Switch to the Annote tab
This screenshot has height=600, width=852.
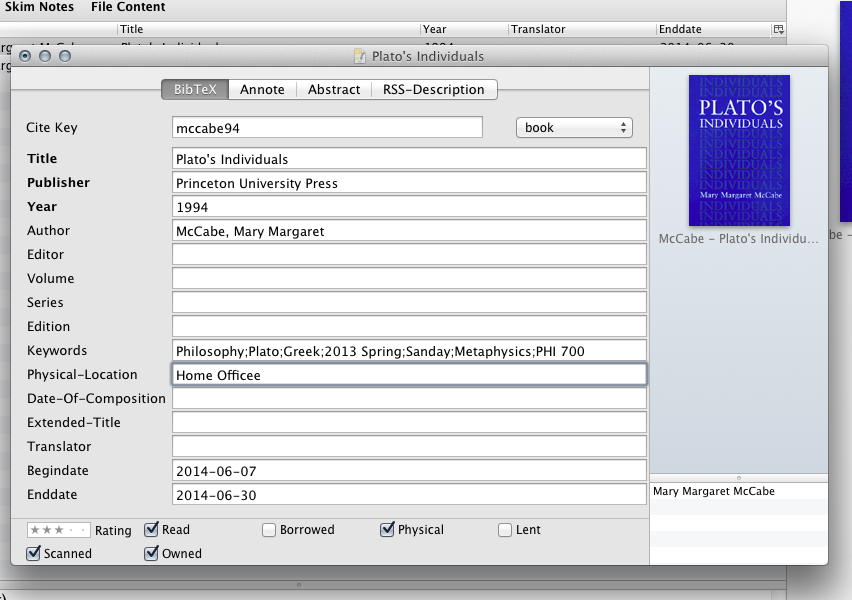(x=262, y=90)
